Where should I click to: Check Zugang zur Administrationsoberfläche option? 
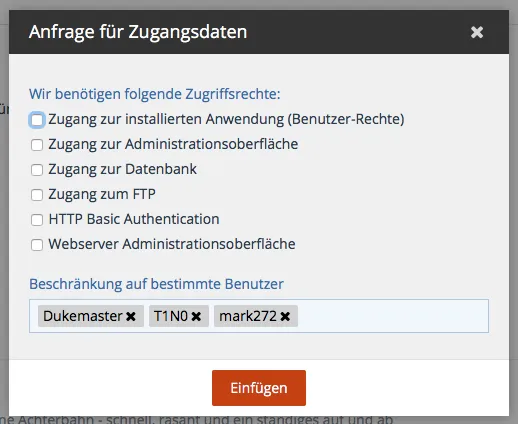pos(37,145)
